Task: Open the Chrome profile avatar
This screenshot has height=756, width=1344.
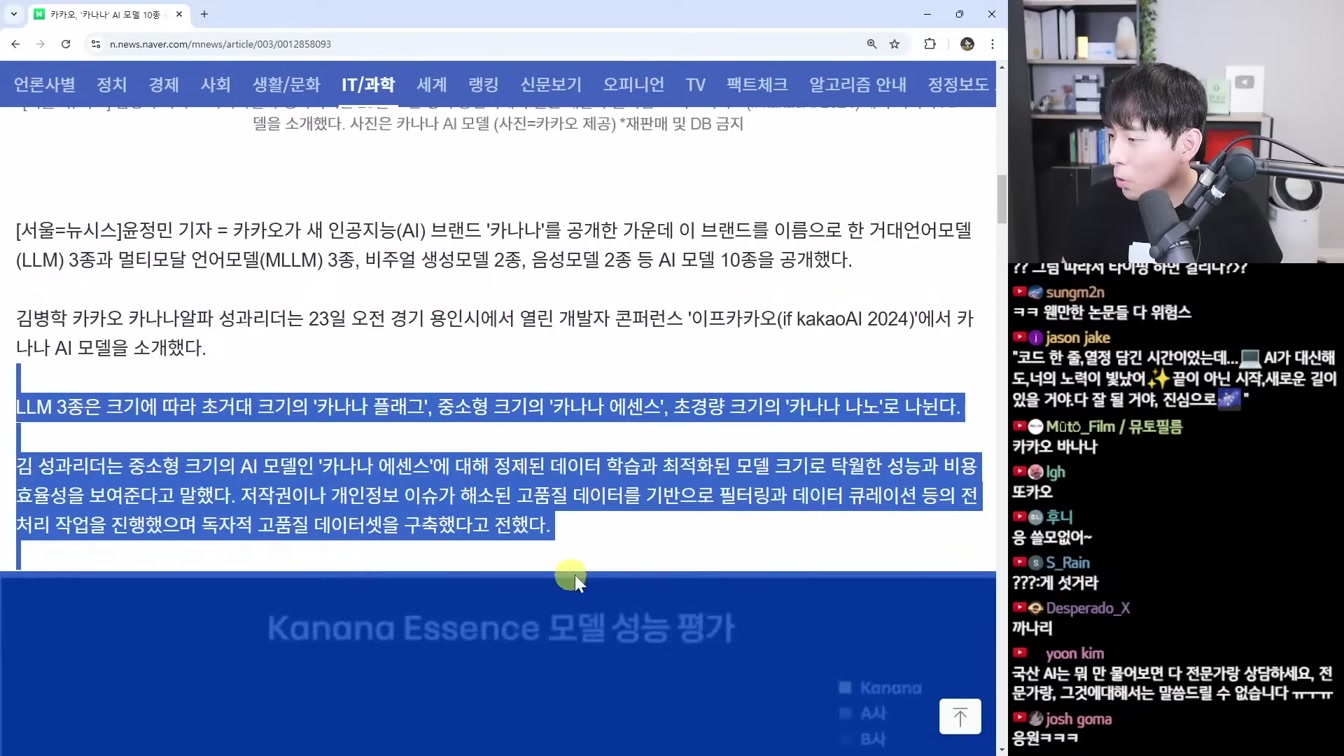Action: click(967, 44)
